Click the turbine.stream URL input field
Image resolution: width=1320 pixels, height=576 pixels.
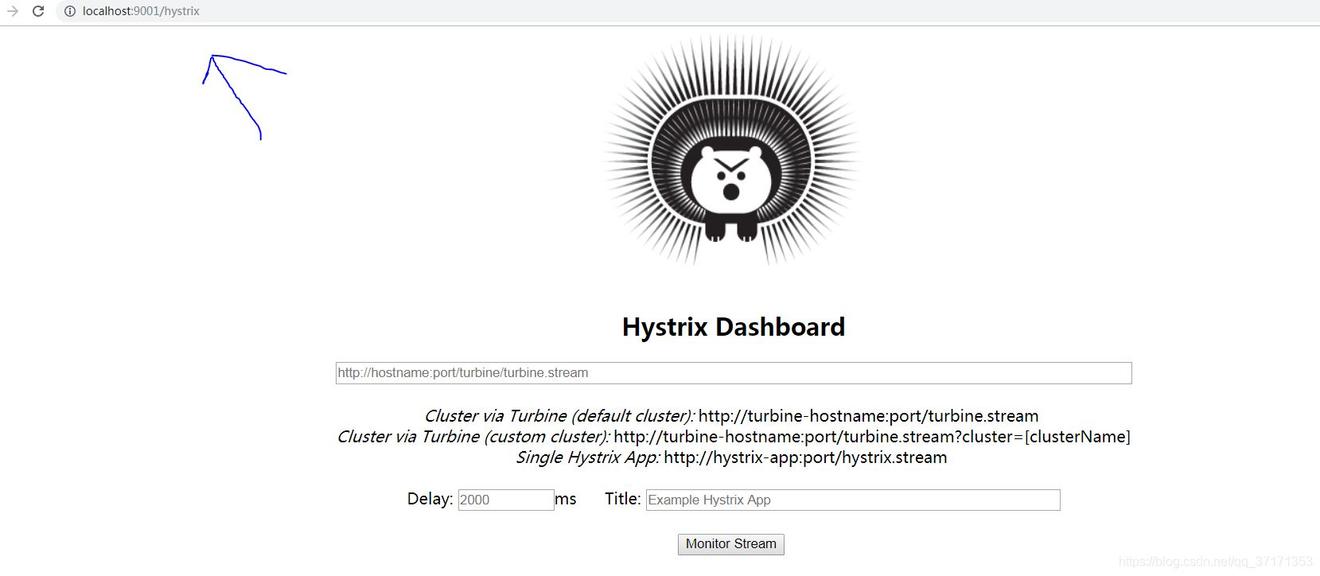pos(733,373)
